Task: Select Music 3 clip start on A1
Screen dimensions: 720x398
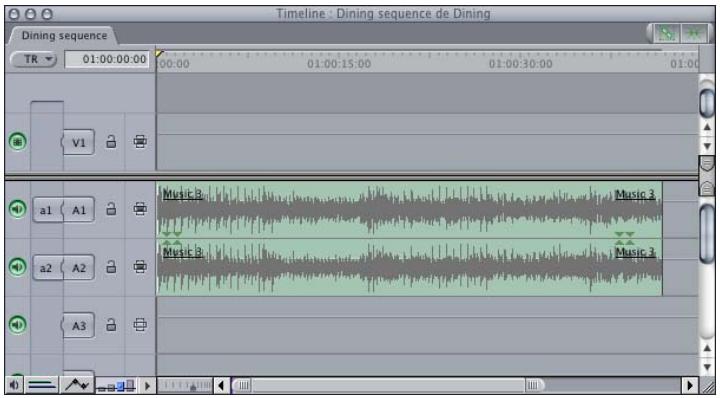Action: pyautogui.click(x=182, y=194)
